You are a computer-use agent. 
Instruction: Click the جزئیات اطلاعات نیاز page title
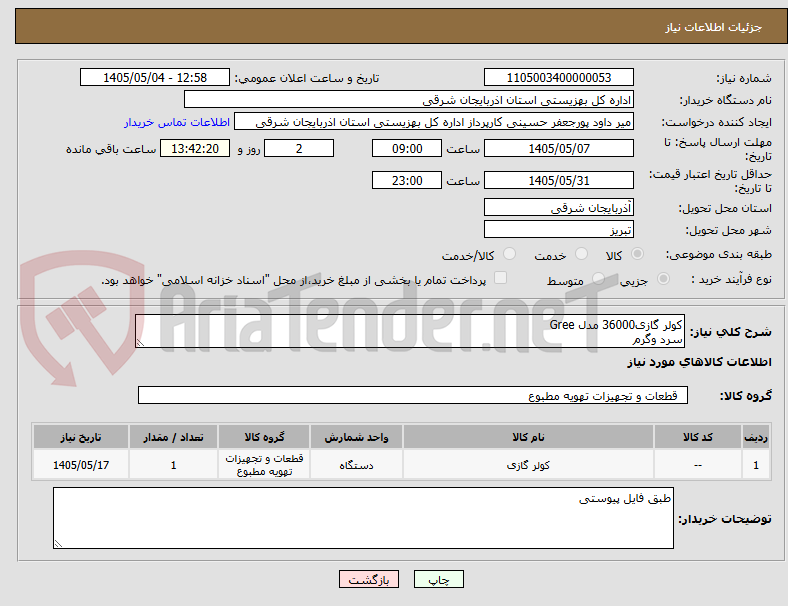click(714, 27)
